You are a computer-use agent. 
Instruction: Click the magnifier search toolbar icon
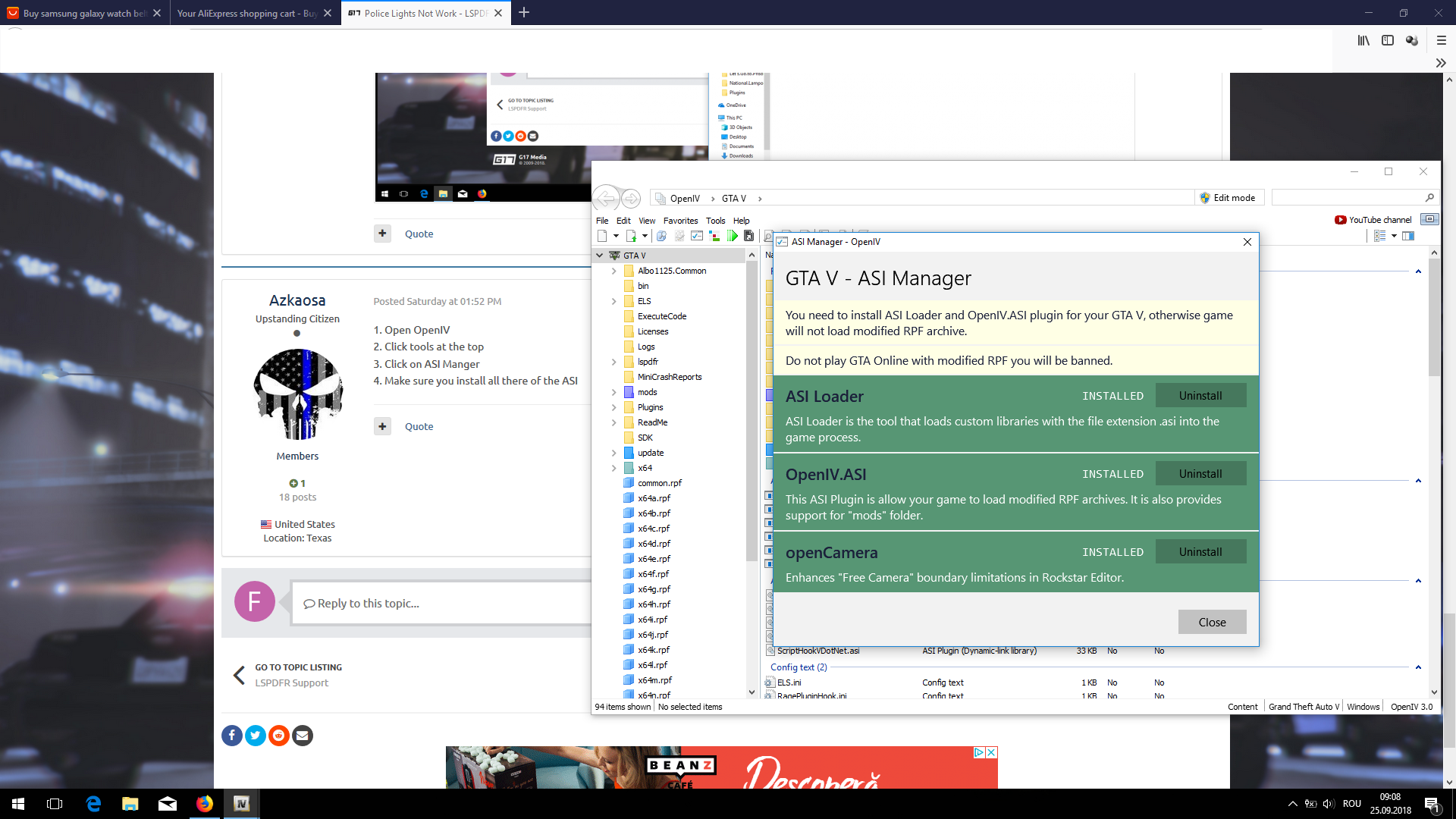(661, 236)
